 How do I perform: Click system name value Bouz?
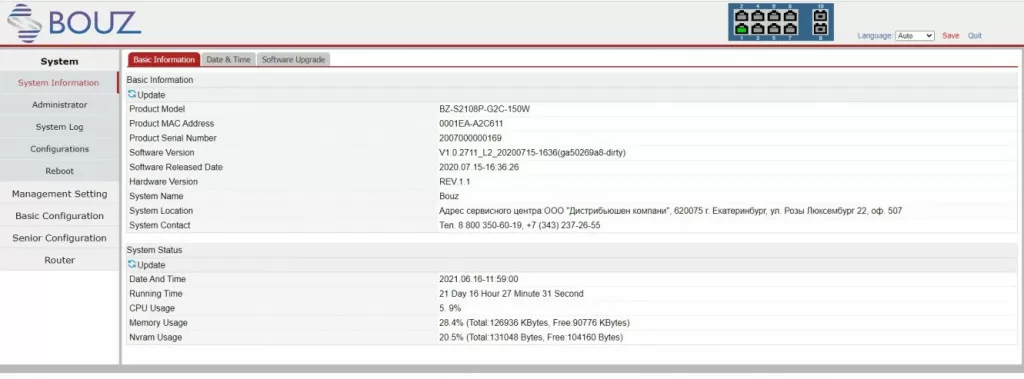point(449,196)
